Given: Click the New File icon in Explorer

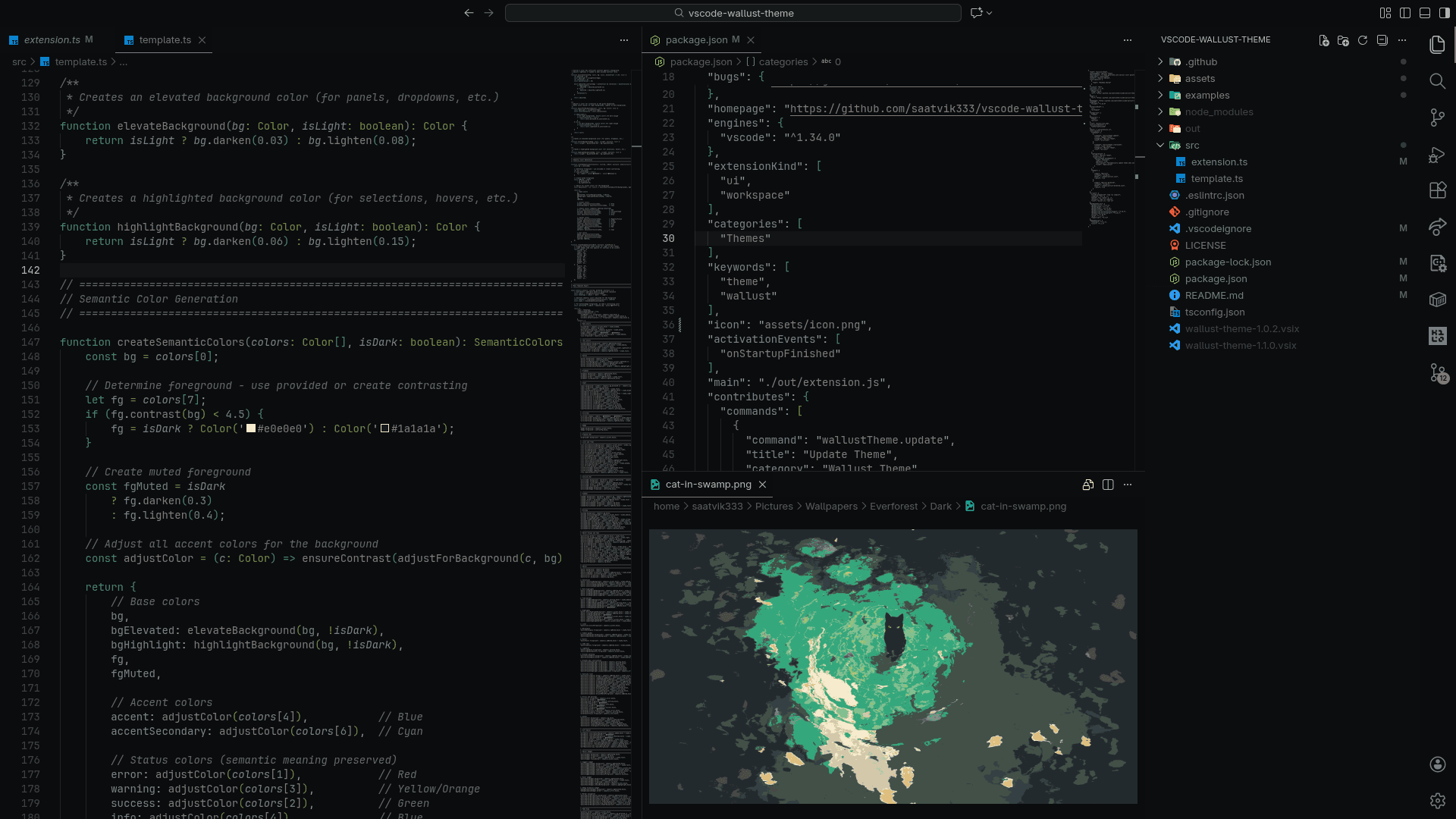Looking at the screenshot, I should coord(1324,41).
